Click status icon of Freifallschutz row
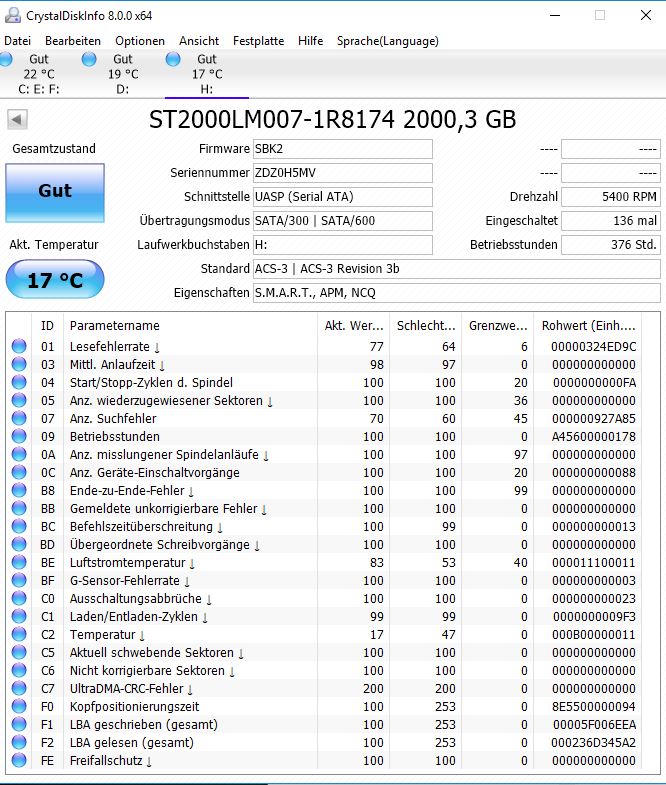This screenshot has width=666, height=785. (x=19, y=760)
